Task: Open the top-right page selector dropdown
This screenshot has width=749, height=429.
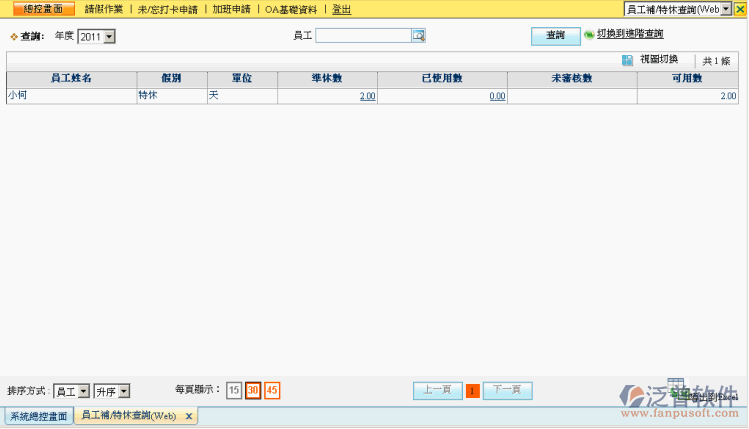Action: coord(725,9)
